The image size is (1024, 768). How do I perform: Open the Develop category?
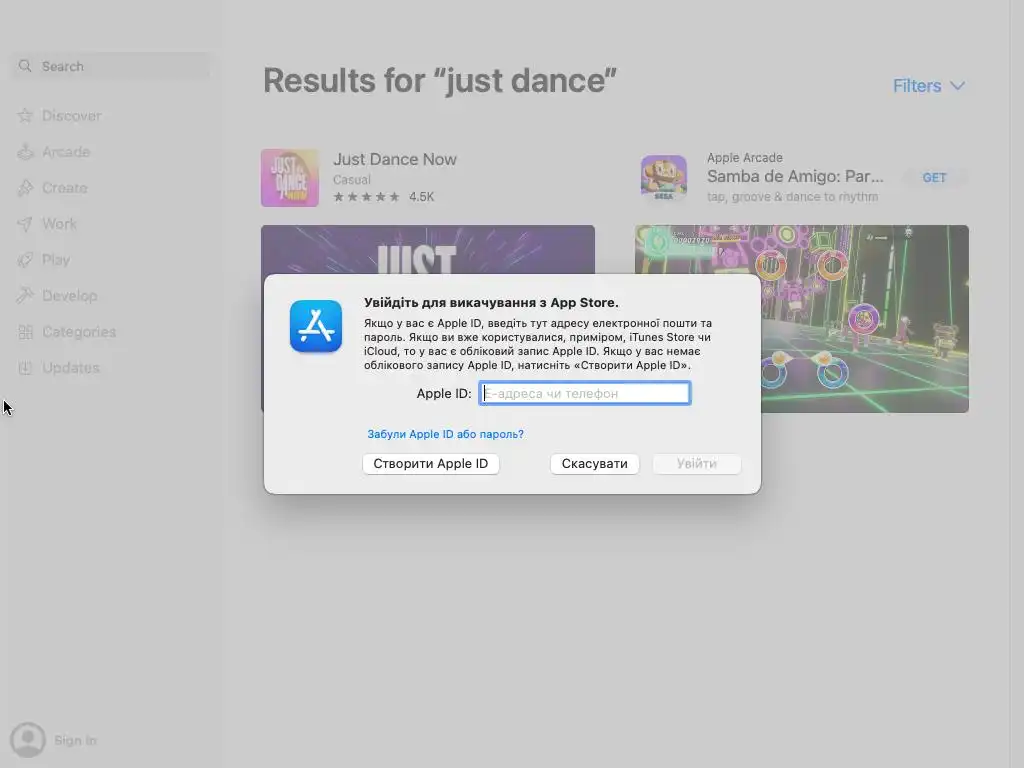pyautogui.click(x=69, y=296)
